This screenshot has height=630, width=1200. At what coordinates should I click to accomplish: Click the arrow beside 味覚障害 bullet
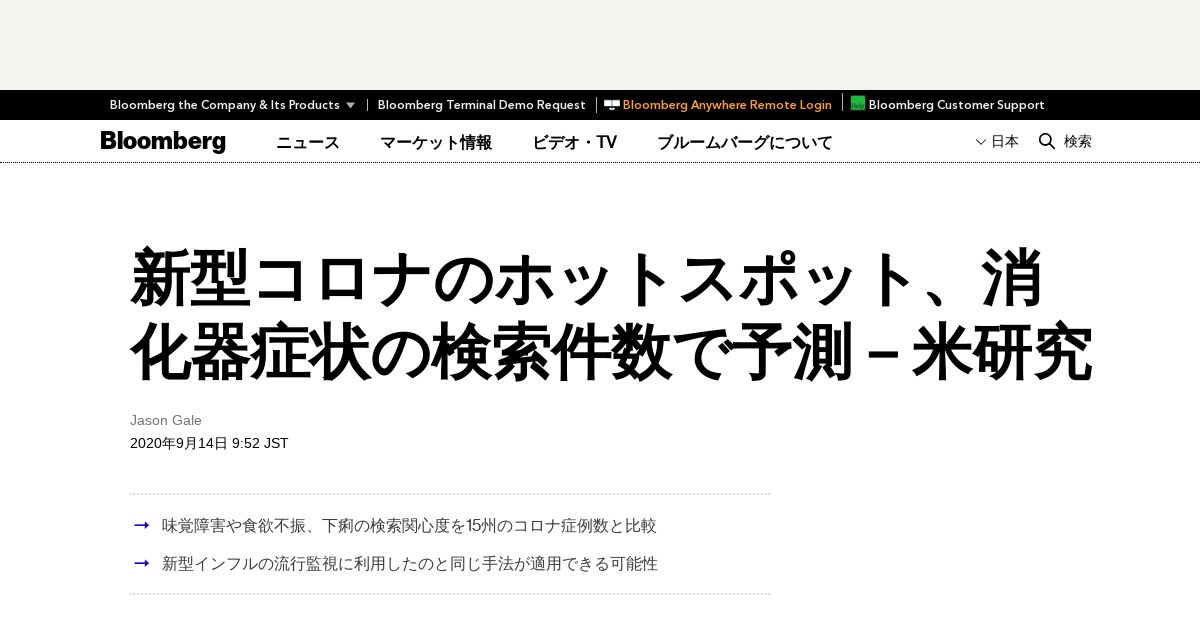pyautogui.click(x=142, y=526)
